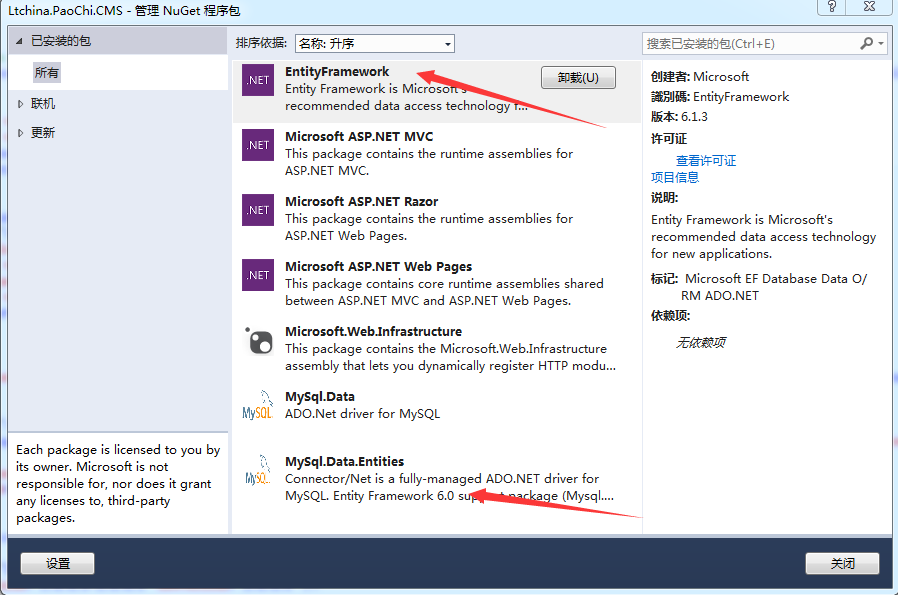898x595 pixels.
Task: Click the MySql.Data MySQL logo icon
Action: [x=258, y=405]
